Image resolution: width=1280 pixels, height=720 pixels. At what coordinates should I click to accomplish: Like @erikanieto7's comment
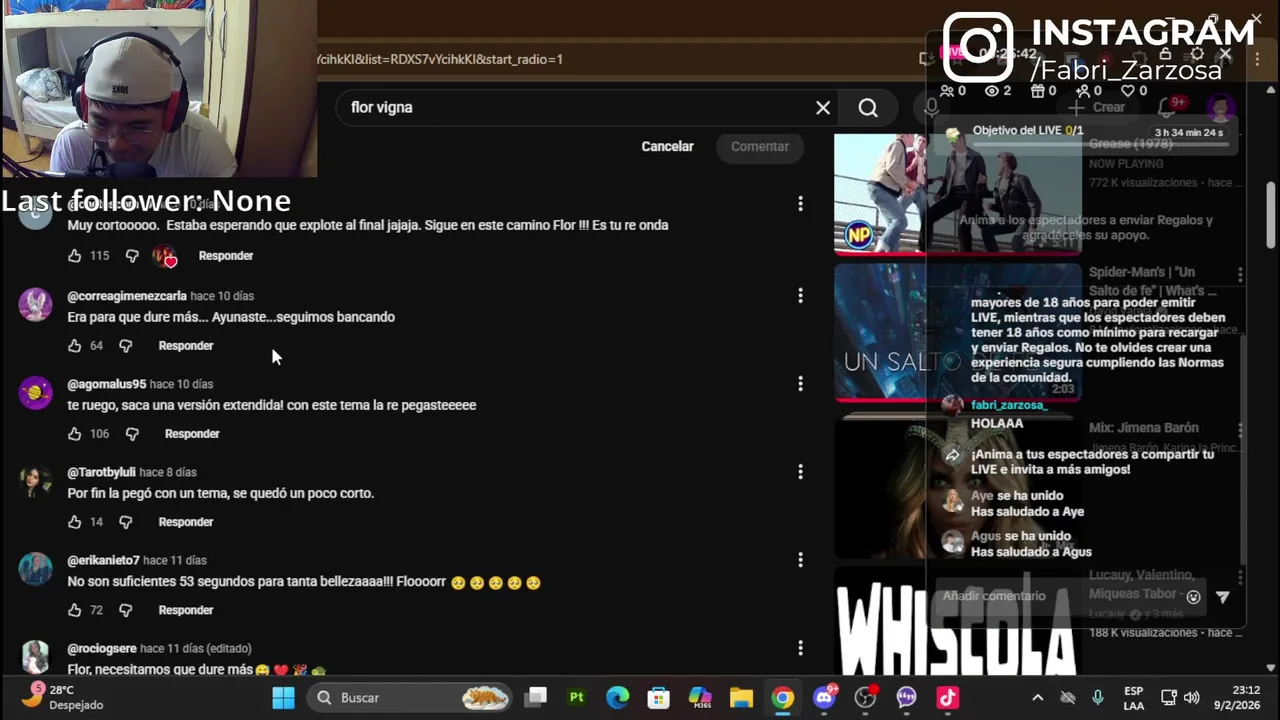75,610
